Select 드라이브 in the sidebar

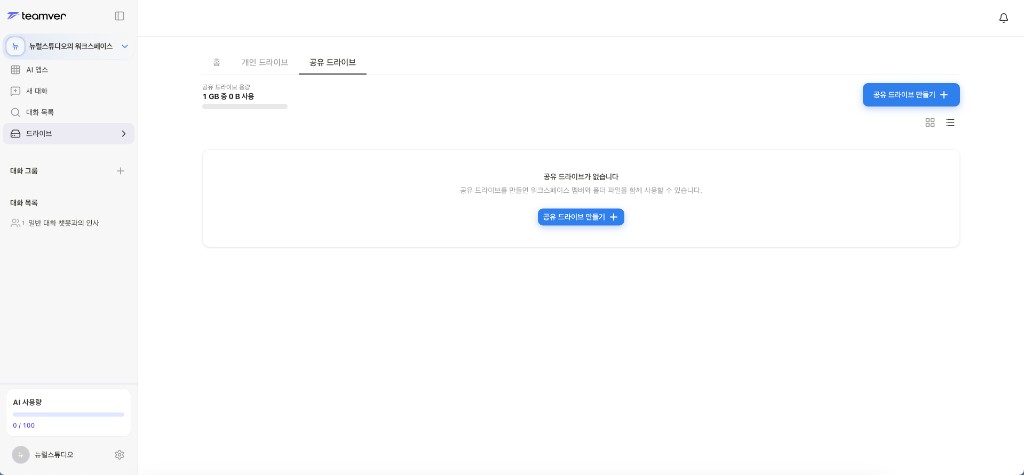coord(69,133)
